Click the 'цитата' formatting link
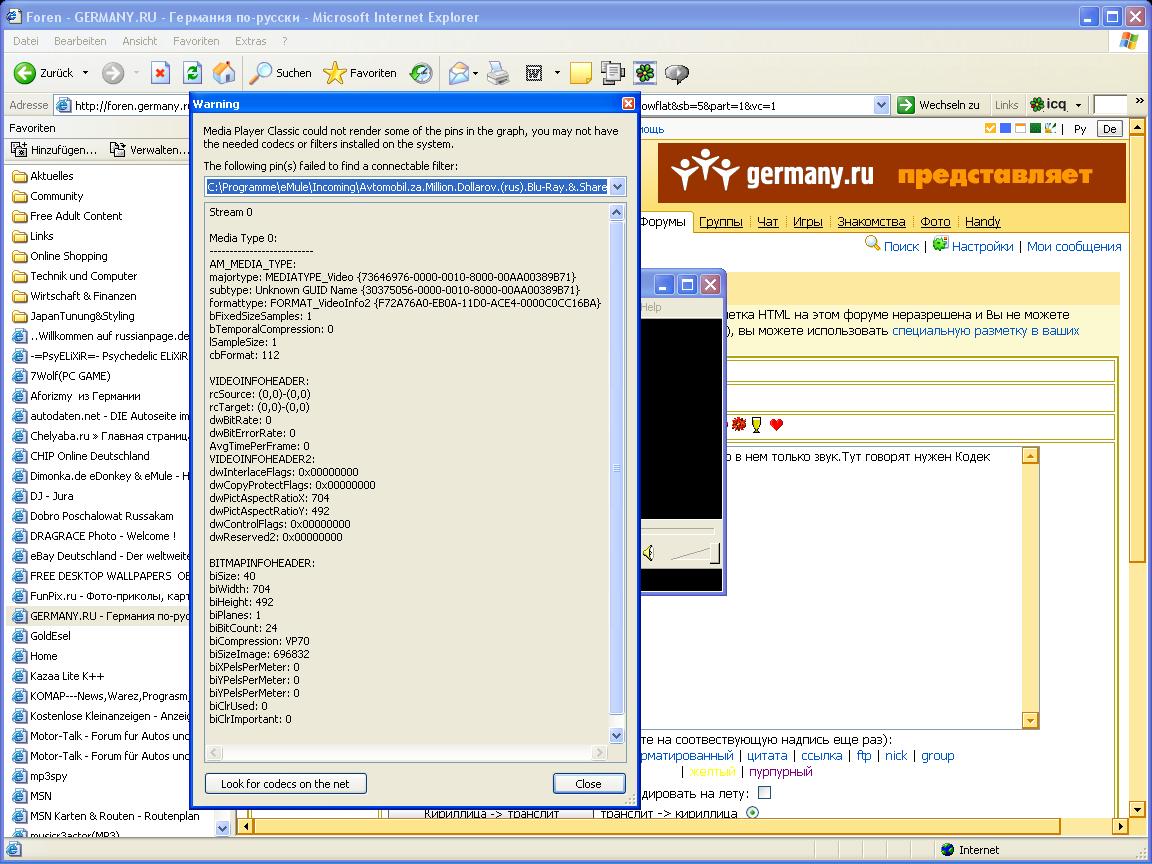Image resolution: width=1152 pixels, height=864 pixels. (x=767, y=755)
